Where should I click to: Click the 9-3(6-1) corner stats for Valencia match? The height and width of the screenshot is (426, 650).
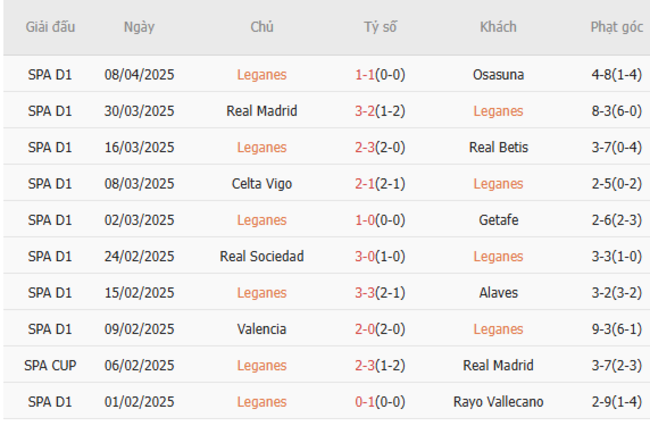click(x=616, y=329)
